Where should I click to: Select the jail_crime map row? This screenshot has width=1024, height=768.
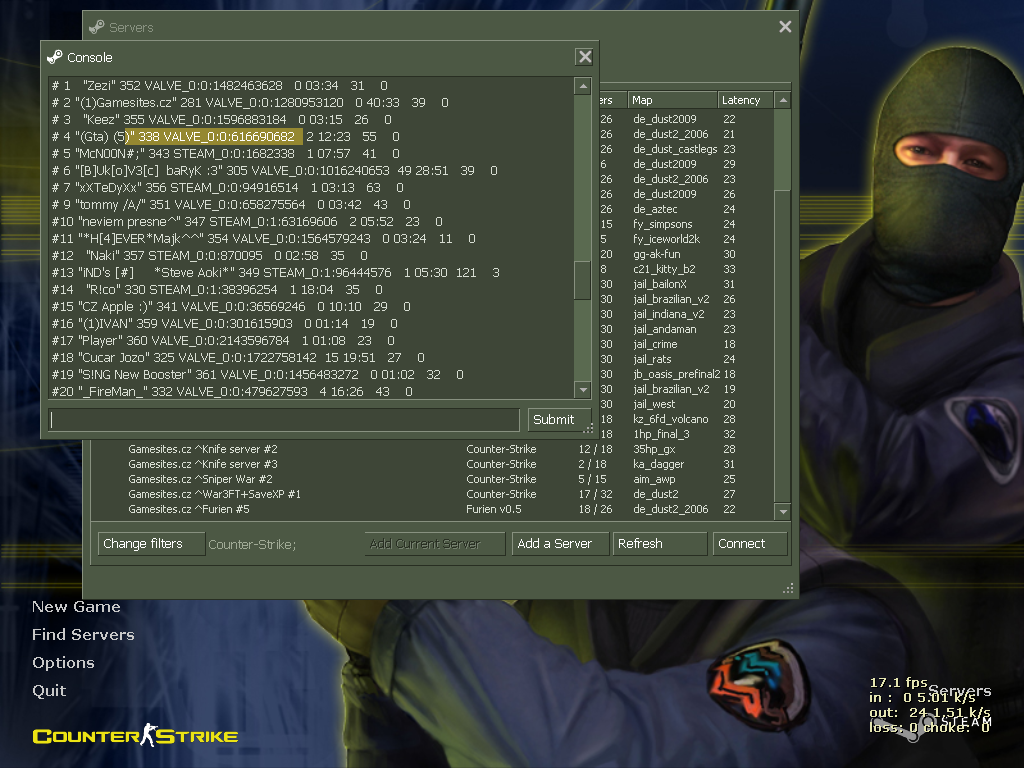(x=687, y=344)
